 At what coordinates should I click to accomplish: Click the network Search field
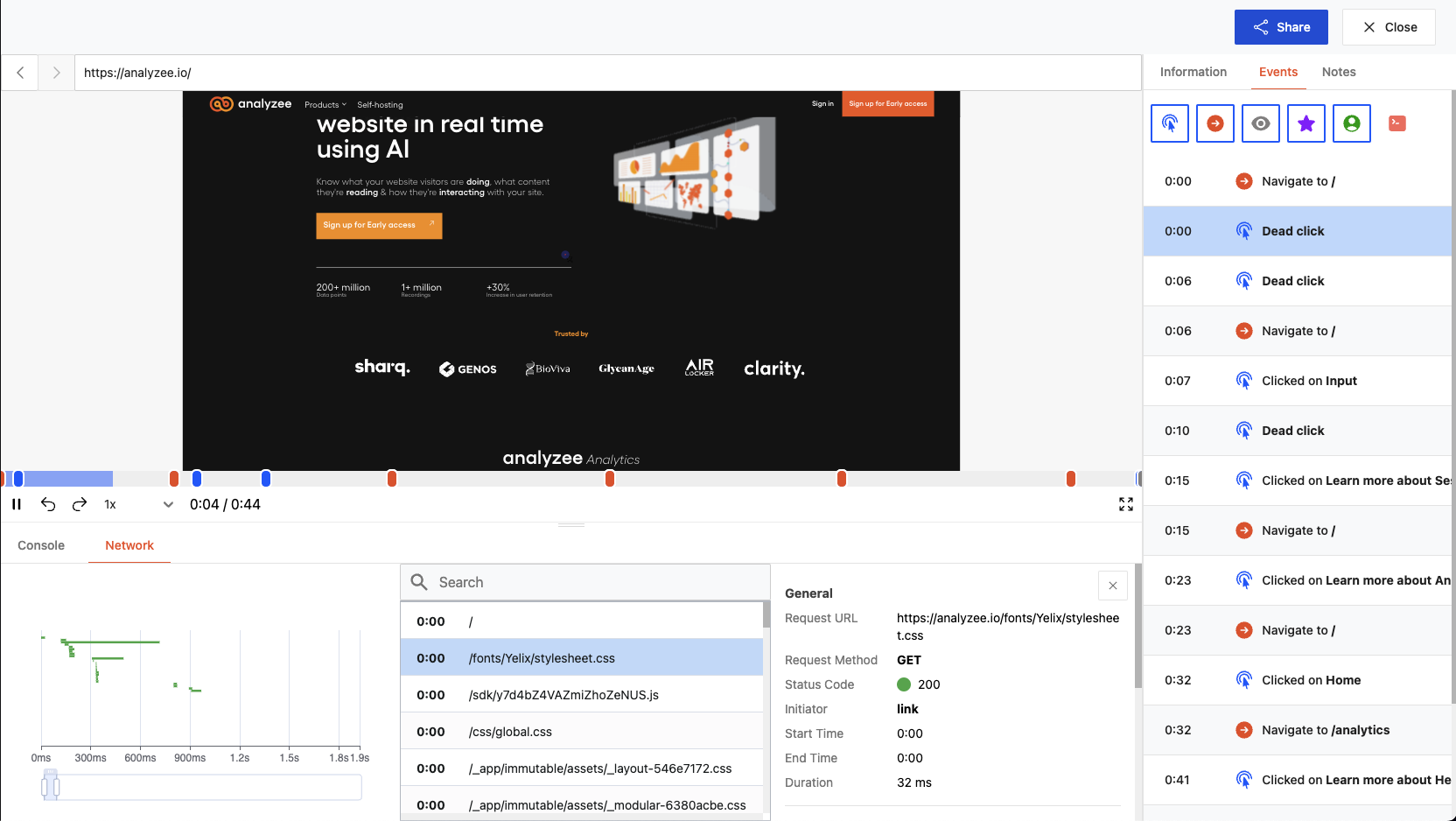coord(585,582)
